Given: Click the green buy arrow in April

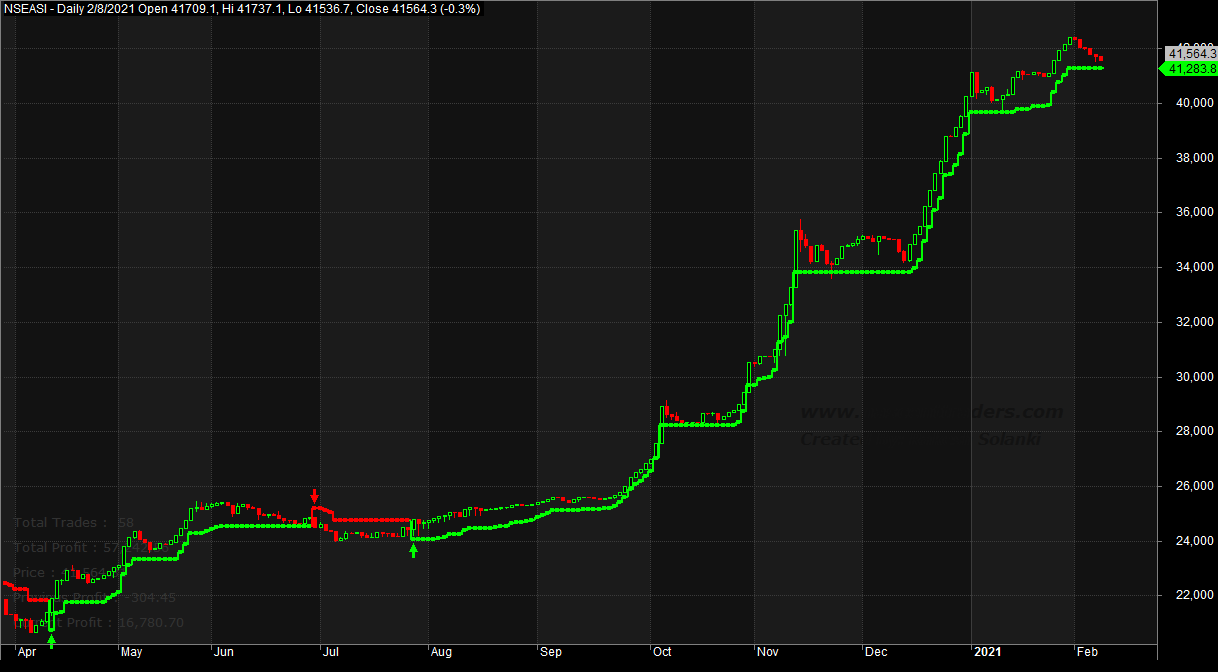Looking at the screenshot, I should [51, 641].
